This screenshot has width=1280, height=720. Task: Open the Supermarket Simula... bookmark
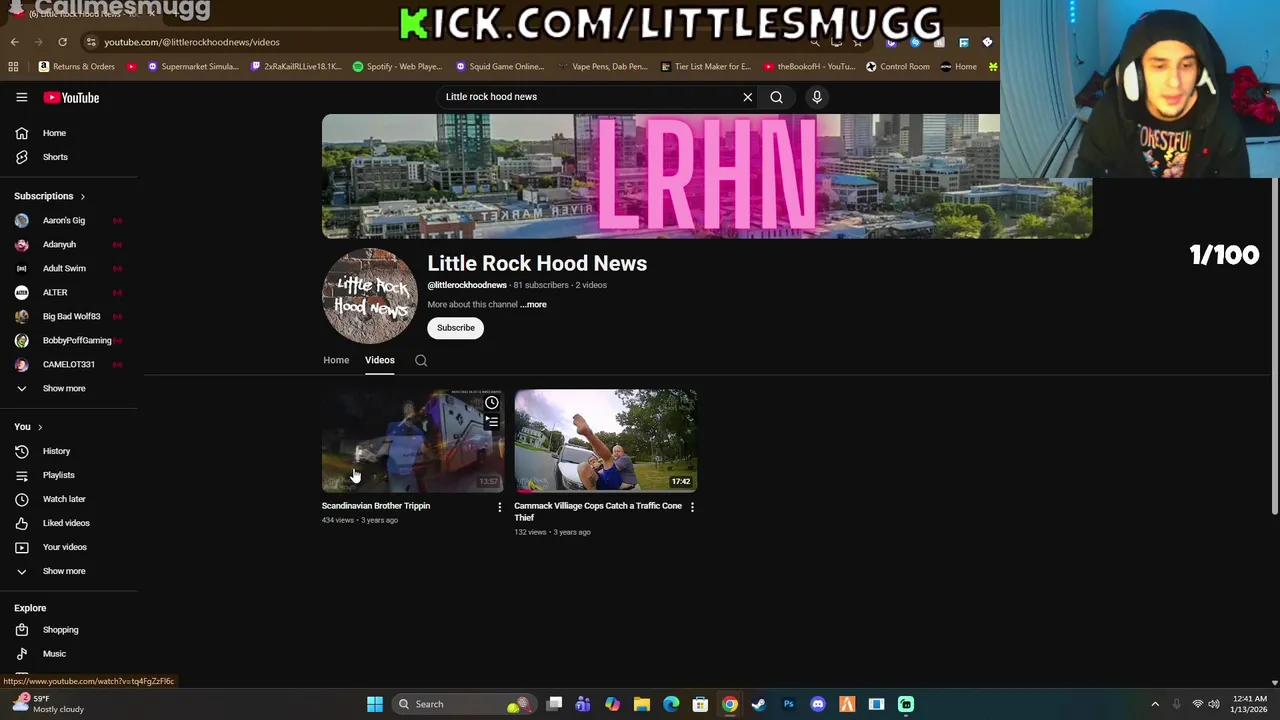point(193,67)
